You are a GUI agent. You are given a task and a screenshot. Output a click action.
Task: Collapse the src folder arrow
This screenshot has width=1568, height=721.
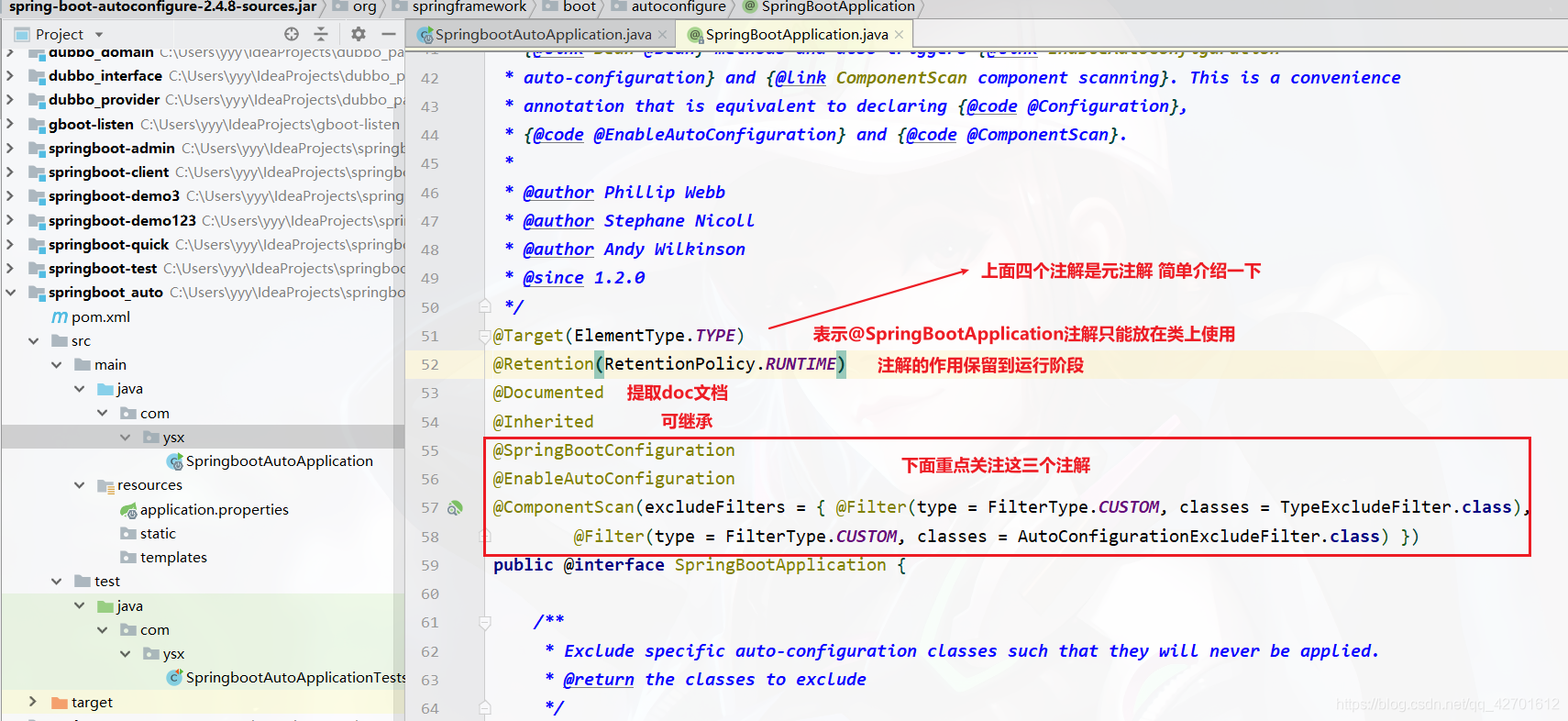(x=34, y=340)
